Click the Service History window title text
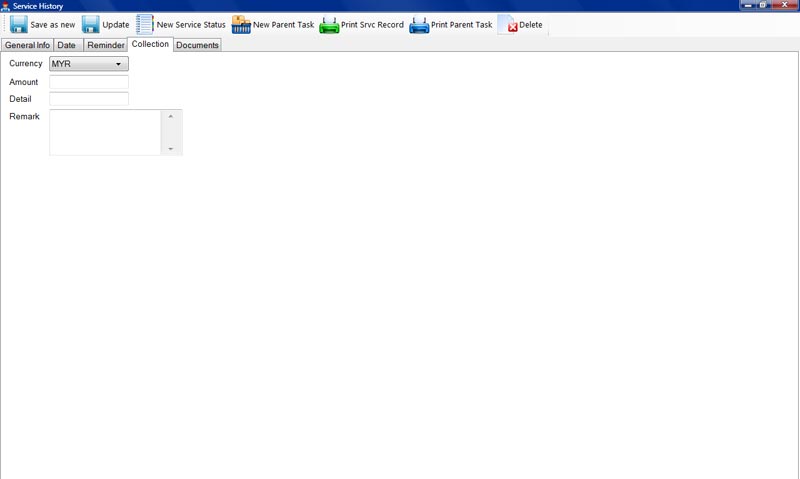 38,6
